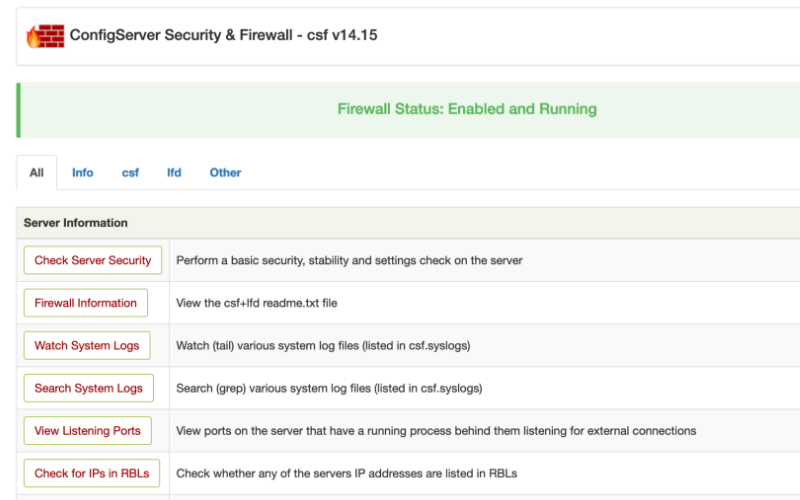This screenshot has height=500, width=800.
Task: Click the listening ports description text
Action: (x=436, y=431)
